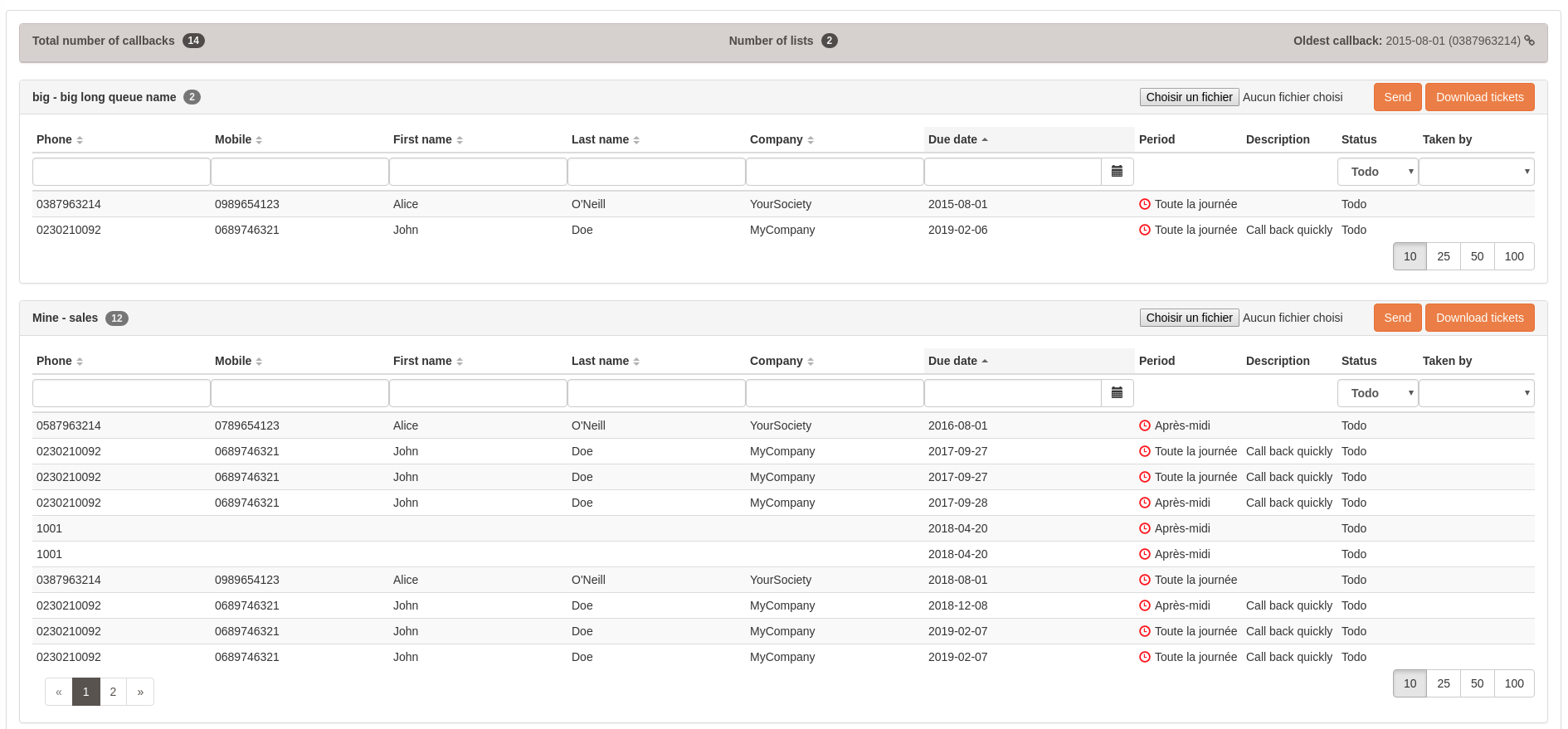Show 50 rows in big queue table
This screenshot has height=729, width=1568.
[x=1478, y=256]
